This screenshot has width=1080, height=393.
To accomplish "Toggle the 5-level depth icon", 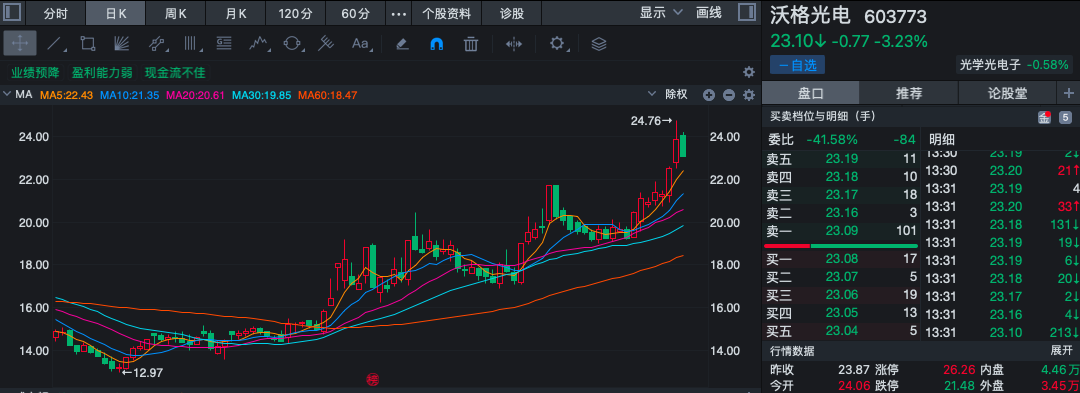I will [x=1066, y=117].
